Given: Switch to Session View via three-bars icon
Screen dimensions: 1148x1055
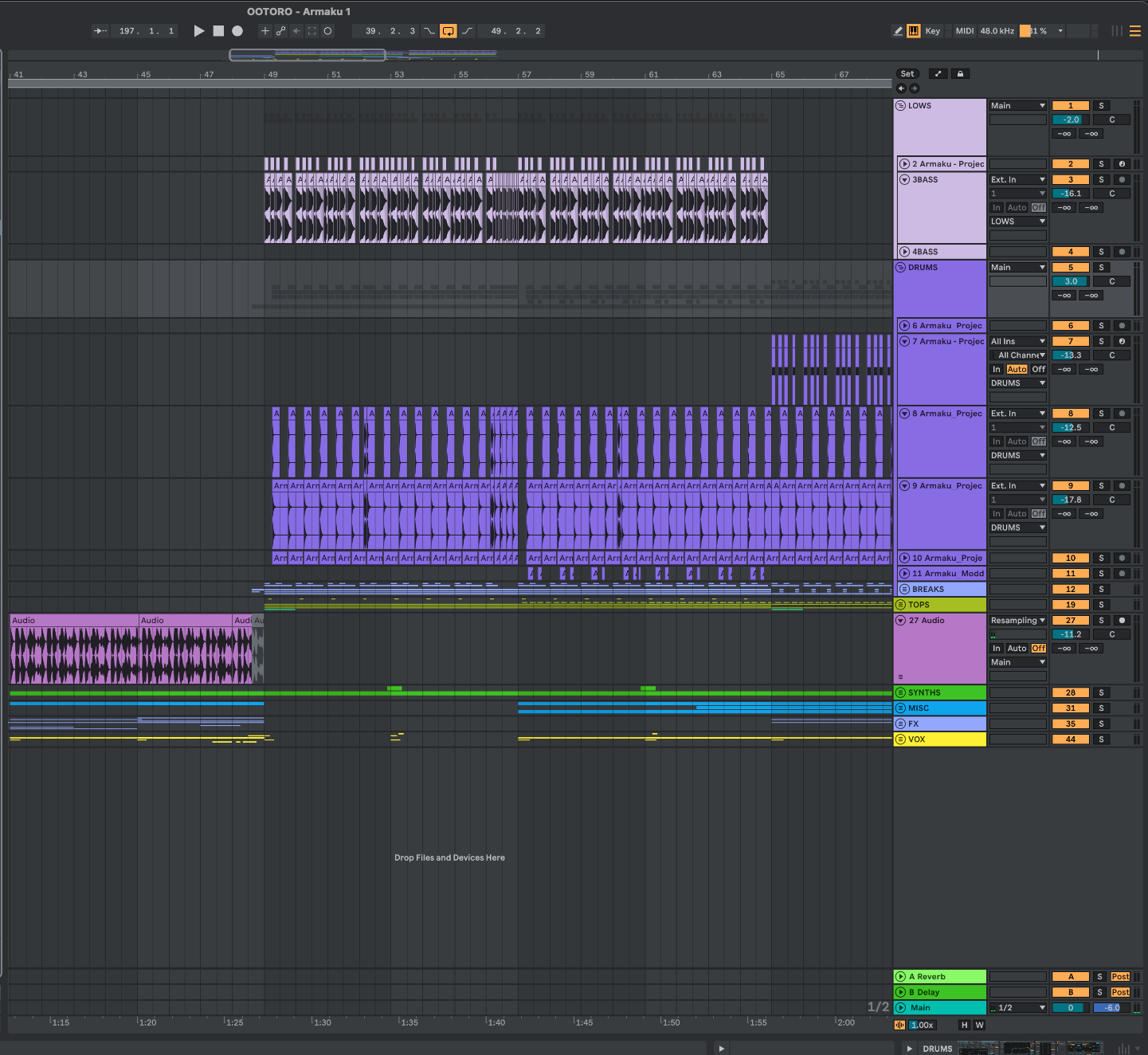Looking at the screenshot, I should point(1117,31).
